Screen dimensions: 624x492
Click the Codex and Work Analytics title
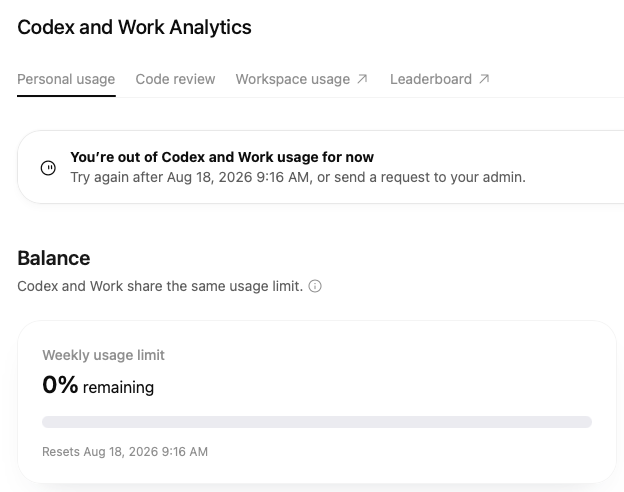135,27
